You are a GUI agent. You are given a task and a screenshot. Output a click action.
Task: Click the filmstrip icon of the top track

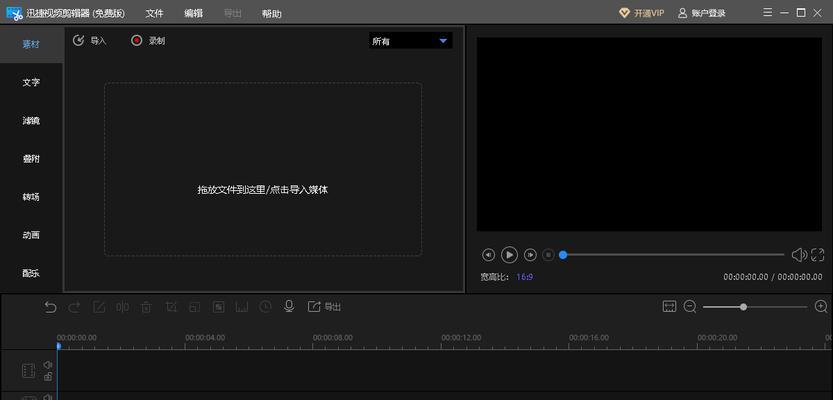point(29,371)
